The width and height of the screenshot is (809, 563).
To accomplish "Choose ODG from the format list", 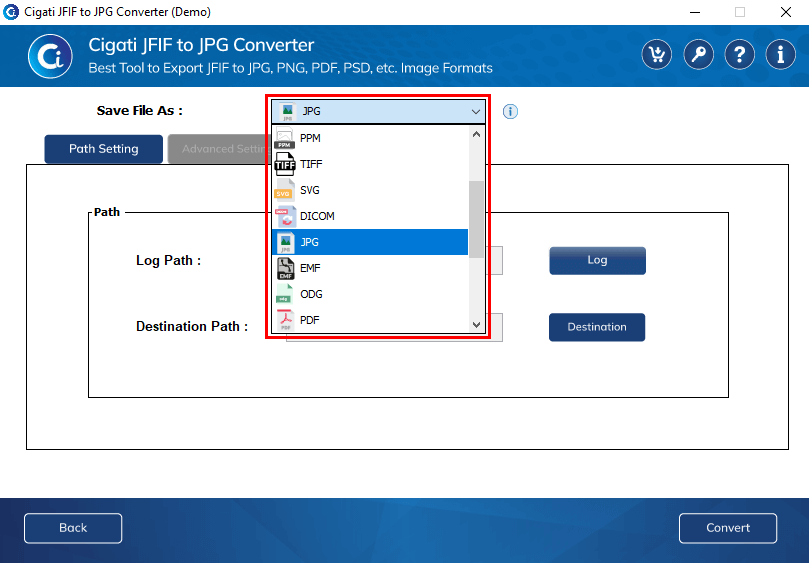I will coord(370,294).
